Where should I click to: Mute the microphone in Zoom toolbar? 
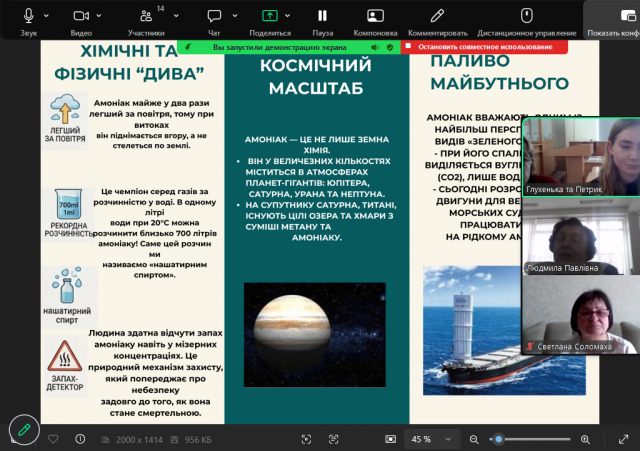click(x=28, y=16)
